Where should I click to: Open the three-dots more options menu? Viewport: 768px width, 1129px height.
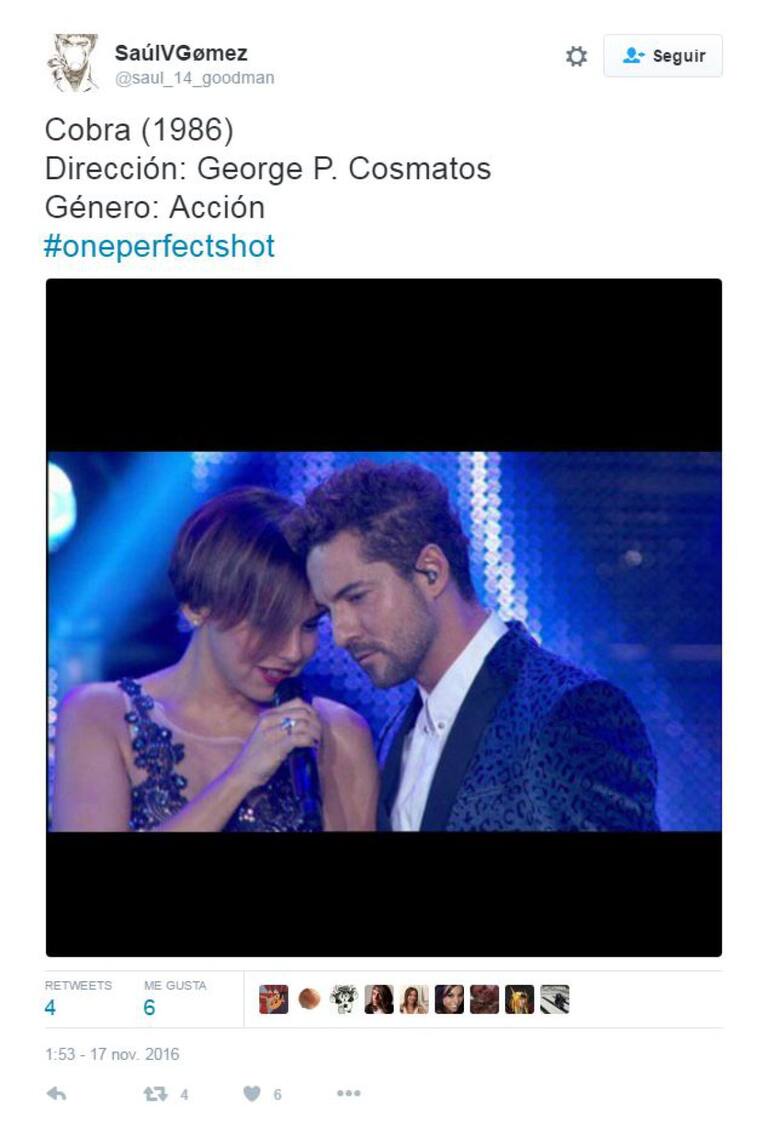point(348,1094)
